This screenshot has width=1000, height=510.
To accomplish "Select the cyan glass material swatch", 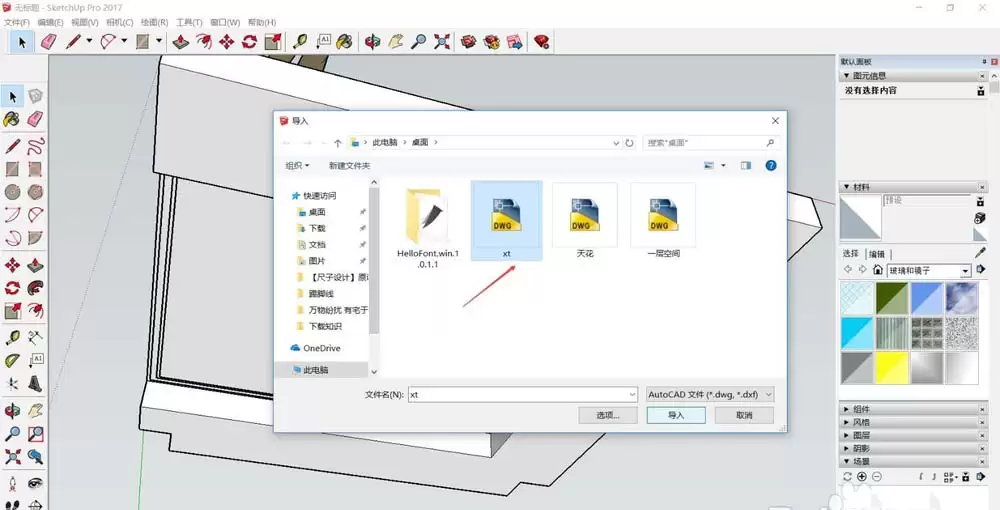I will [x=857, y=333].
